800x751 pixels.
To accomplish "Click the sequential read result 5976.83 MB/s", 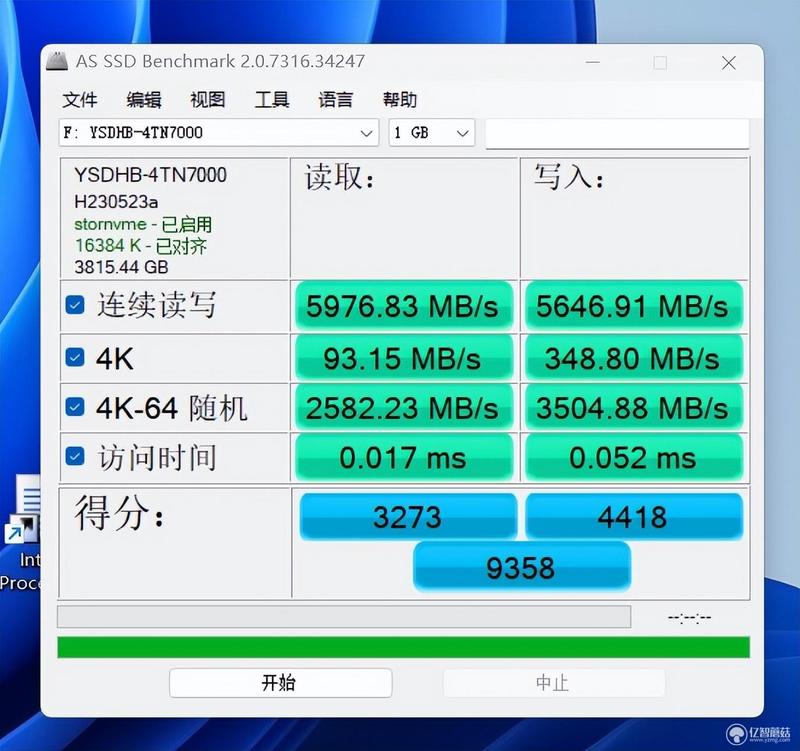I will pyautogui.click(x=404, y=306).
